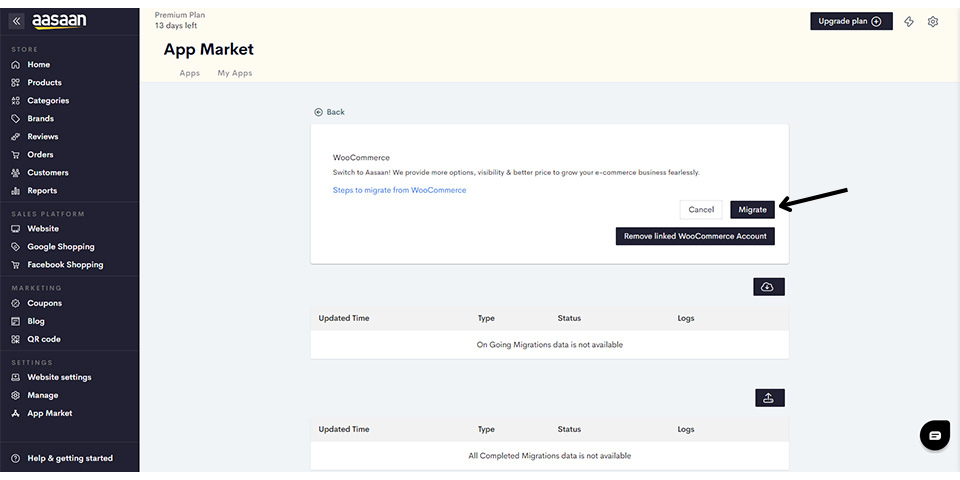
Task: Switch to the Apps tab
Action: (x=190, y=73)
